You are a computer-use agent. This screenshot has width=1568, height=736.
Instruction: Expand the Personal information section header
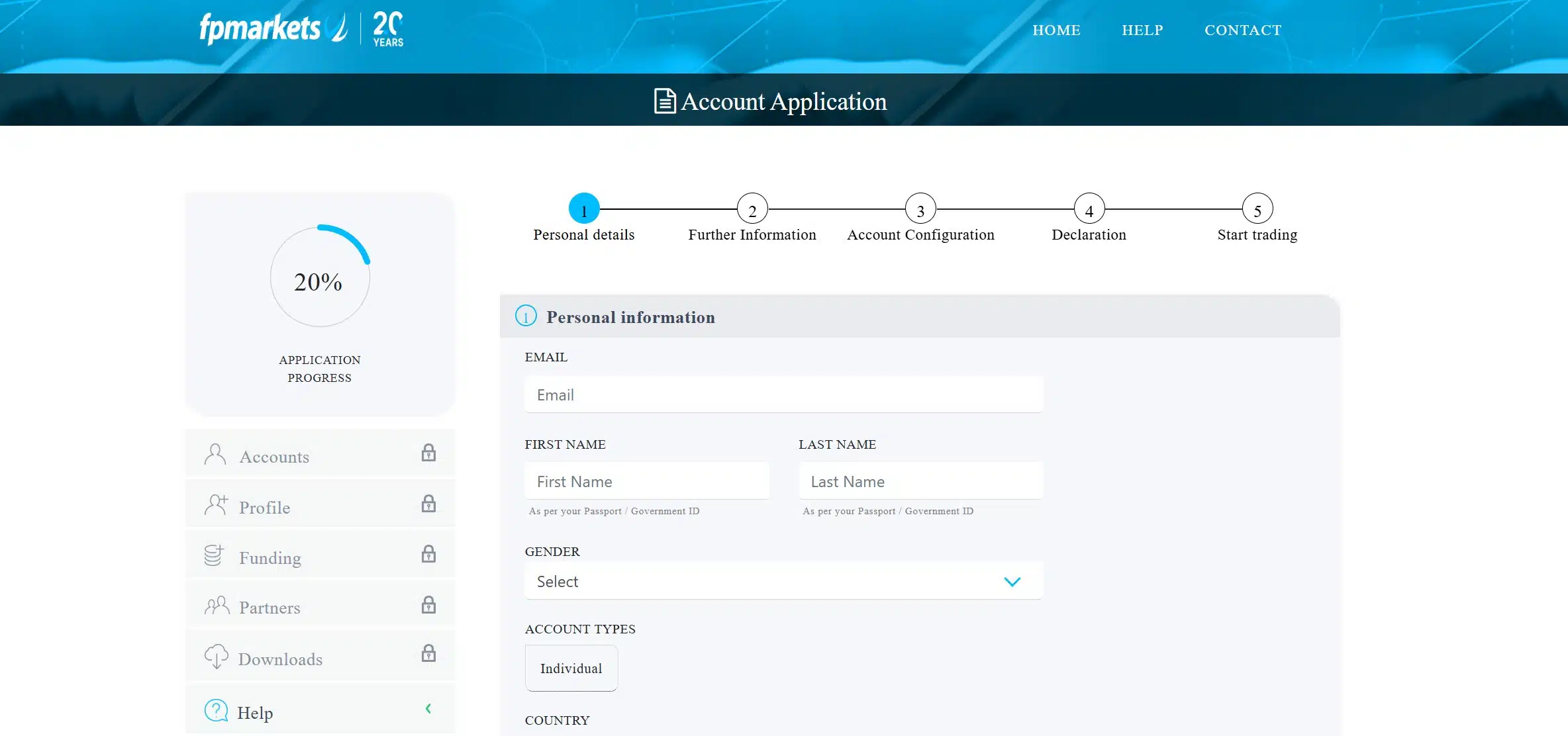point(629,317)
